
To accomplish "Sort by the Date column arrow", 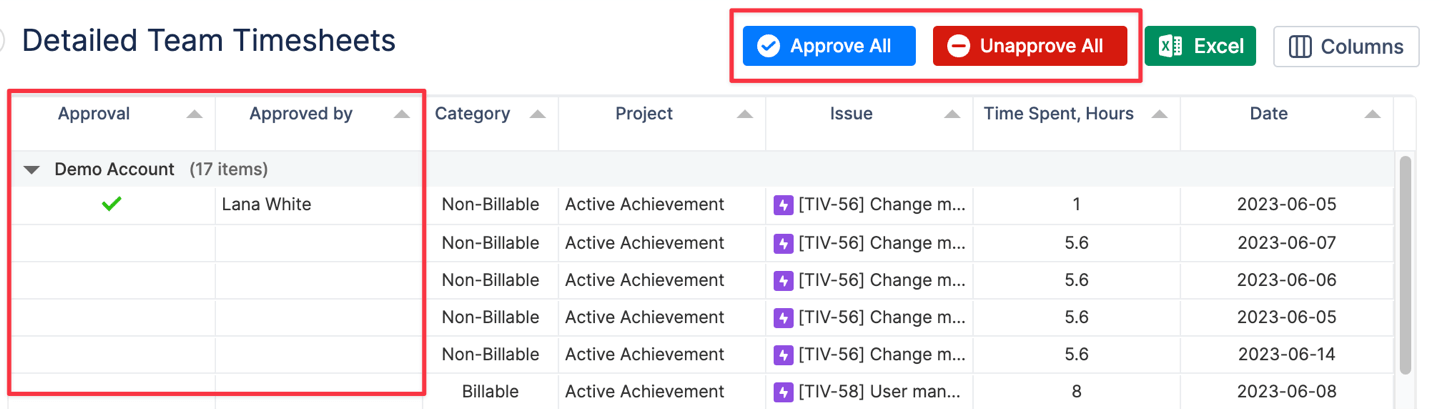I will pos(1373,114).
